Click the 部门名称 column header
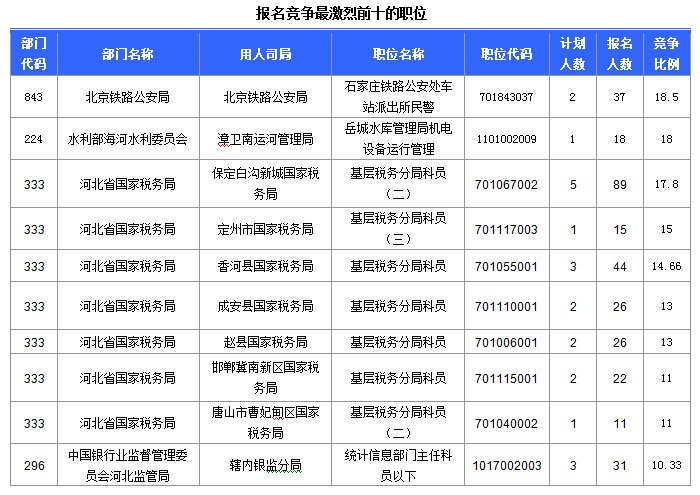 point(128,54)
